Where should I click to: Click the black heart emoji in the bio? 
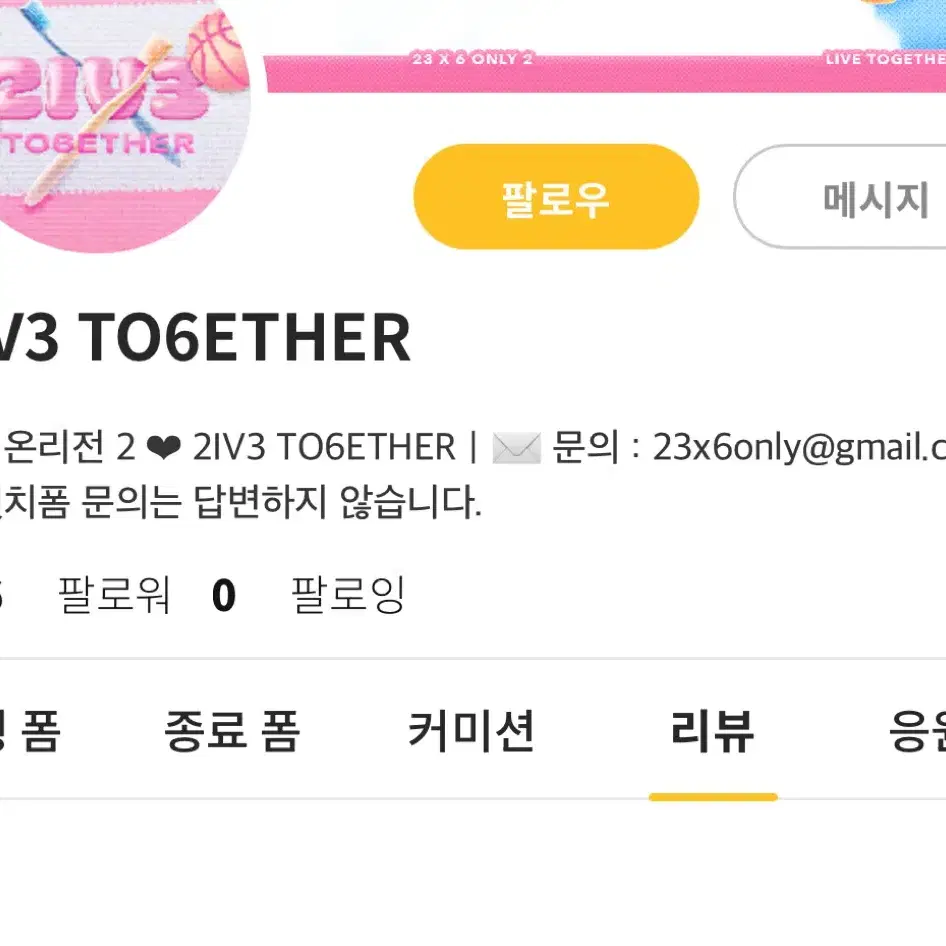(x=164, y=448)
